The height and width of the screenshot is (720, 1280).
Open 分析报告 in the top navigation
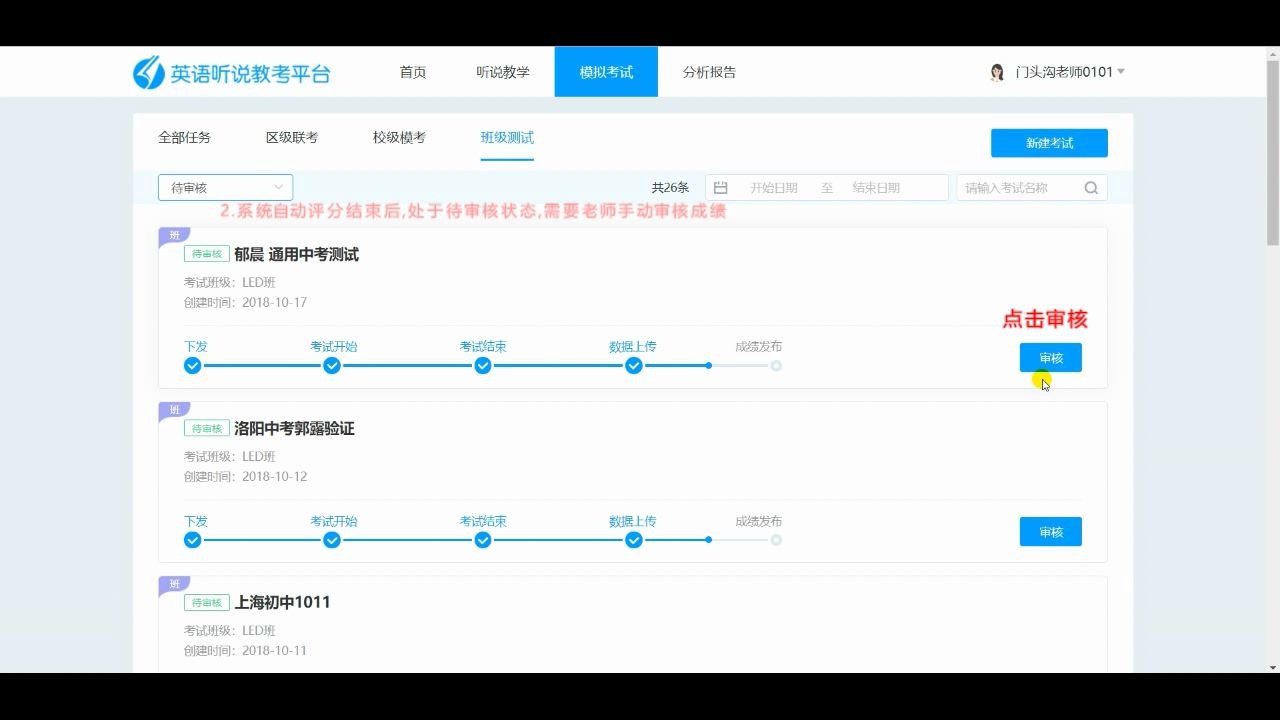(709, 72)
